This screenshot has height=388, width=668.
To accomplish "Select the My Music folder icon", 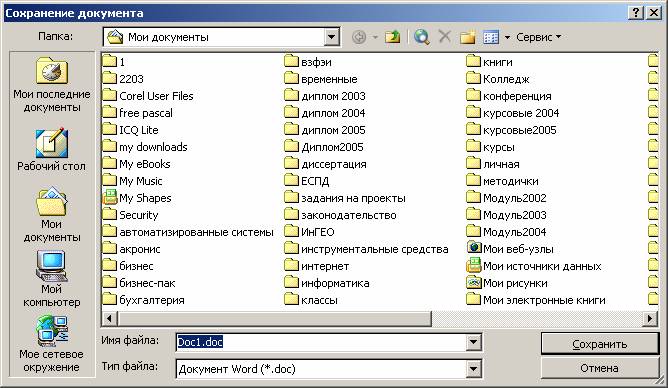I will click(x=110, y=181).
